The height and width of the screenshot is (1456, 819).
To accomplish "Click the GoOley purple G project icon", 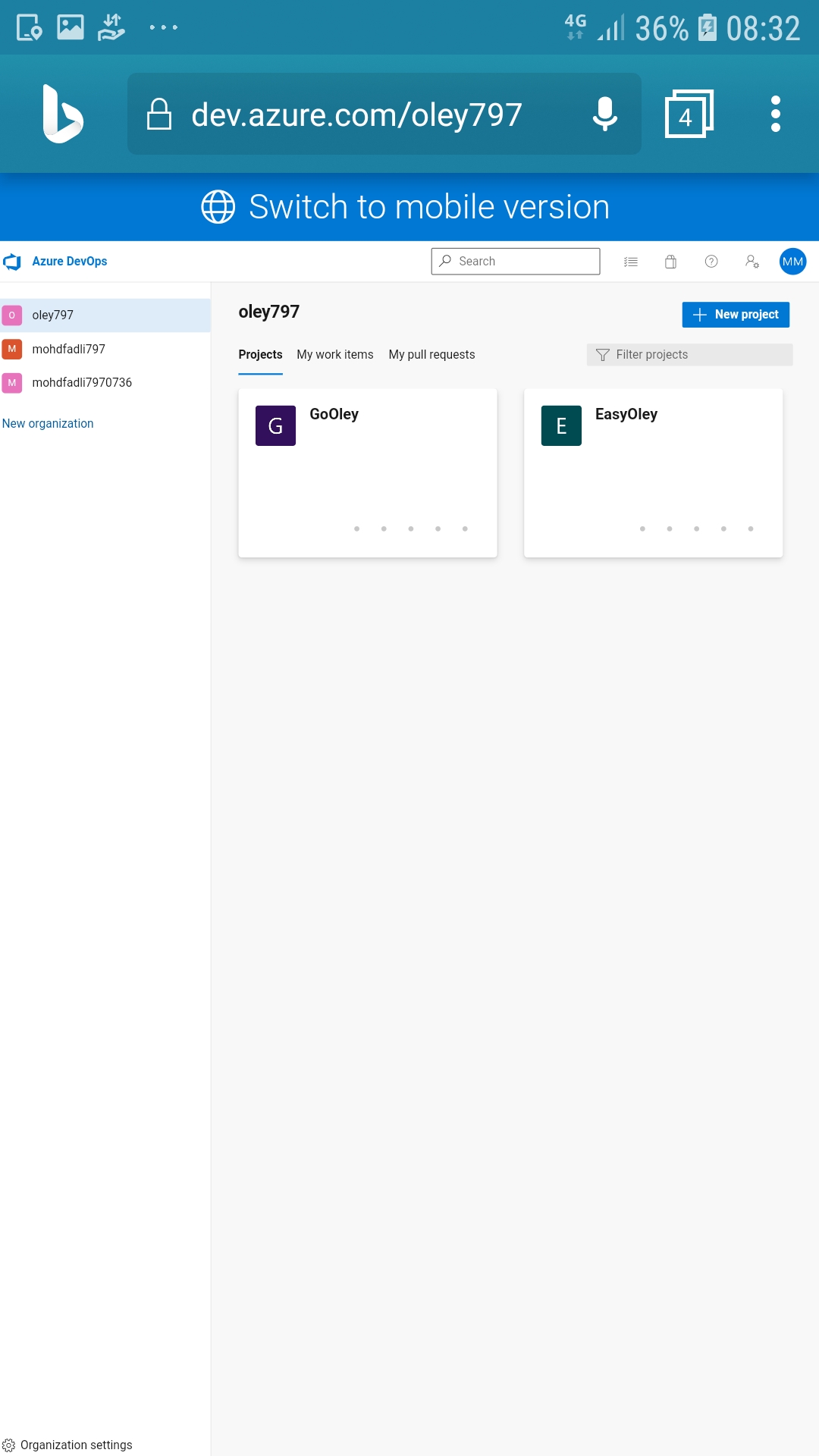I will (275, 425).
